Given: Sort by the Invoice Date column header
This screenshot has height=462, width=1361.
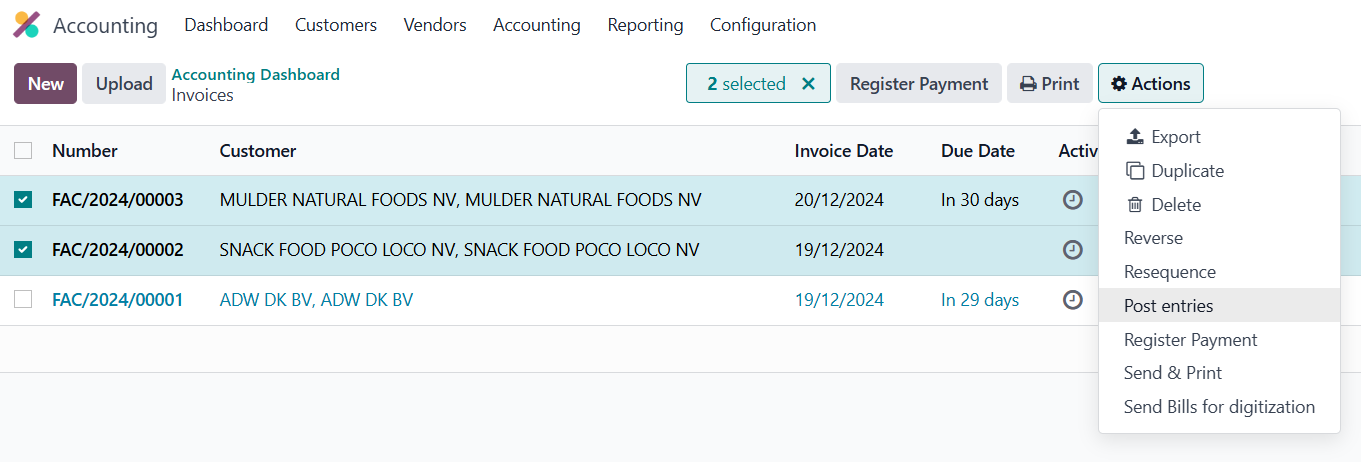Looking at the screenshot, I should pyautogui.click(x=843, y=151).
